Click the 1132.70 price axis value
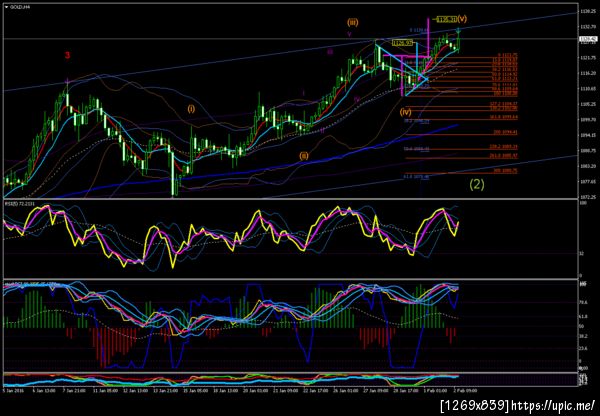600x416 pixels. (587, 28)
